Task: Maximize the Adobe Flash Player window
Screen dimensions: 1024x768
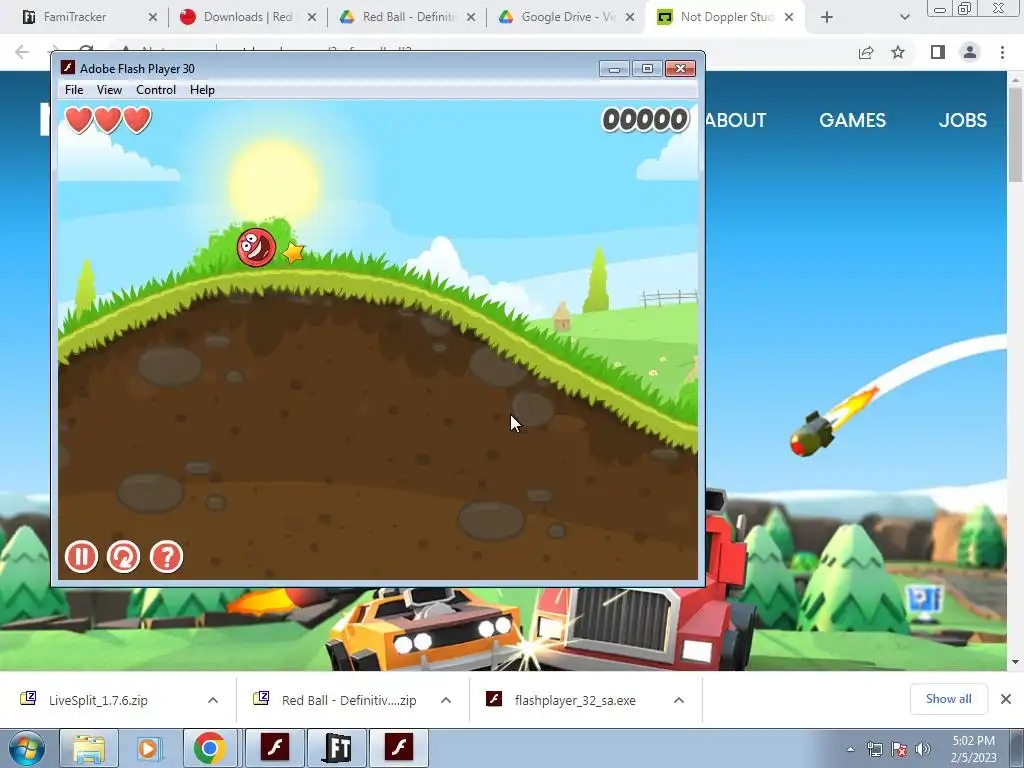Action: click(647, 69)
